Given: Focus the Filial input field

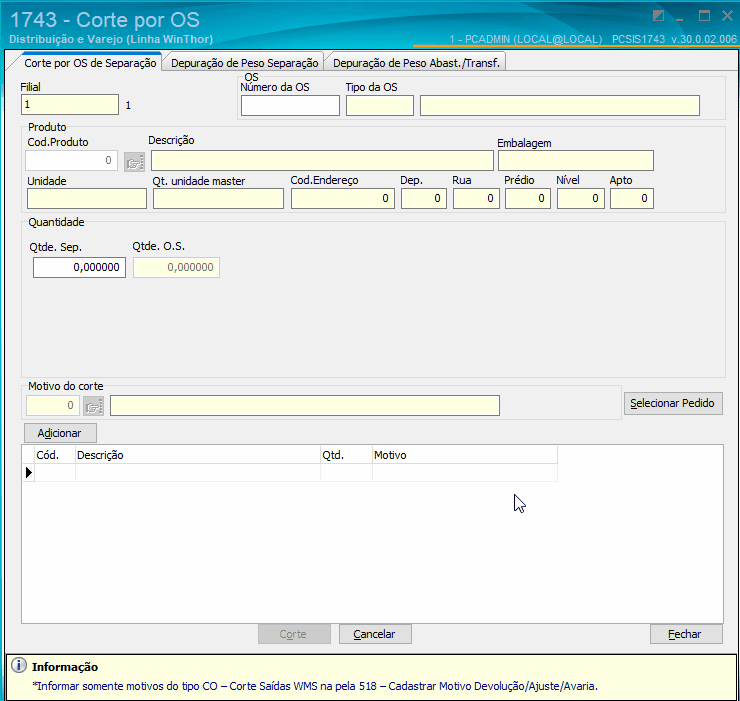Looking at the screenshot, I should (x=70, y=104).
